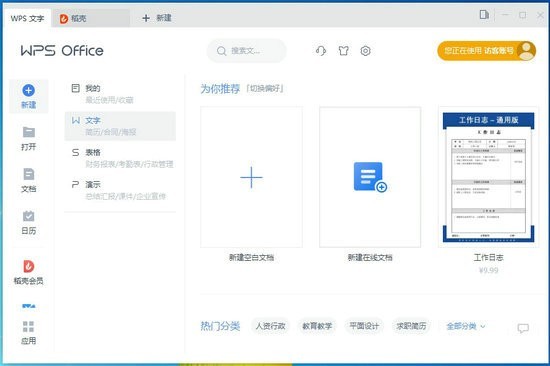Click the sidebar layout icon in title bar
The image size is (550, 366).
coord(484,14)
